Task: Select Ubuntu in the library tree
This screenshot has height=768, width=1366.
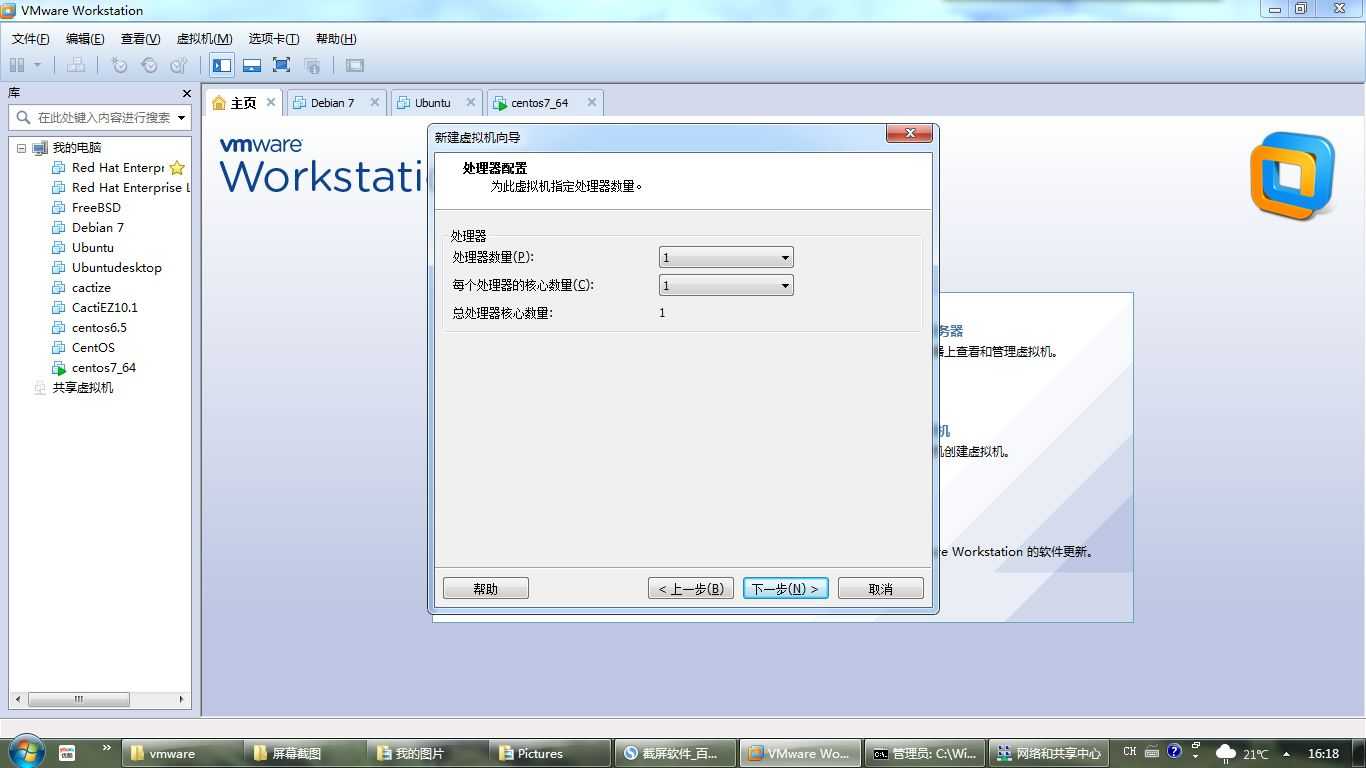Action: [x=83, y=248]
